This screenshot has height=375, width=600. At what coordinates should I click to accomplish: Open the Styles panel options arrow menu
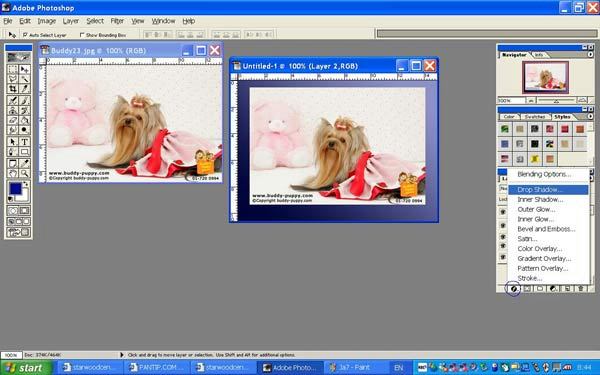click(590, 116)
